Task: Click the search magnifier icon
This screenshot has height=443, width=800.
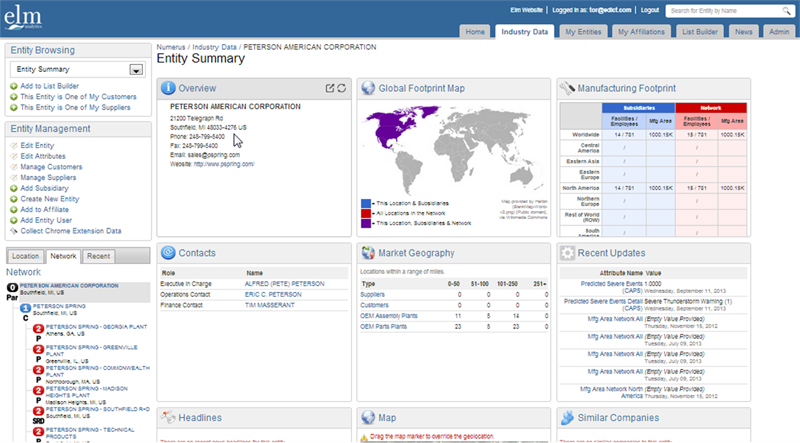Action: click(x=787, y=11)
